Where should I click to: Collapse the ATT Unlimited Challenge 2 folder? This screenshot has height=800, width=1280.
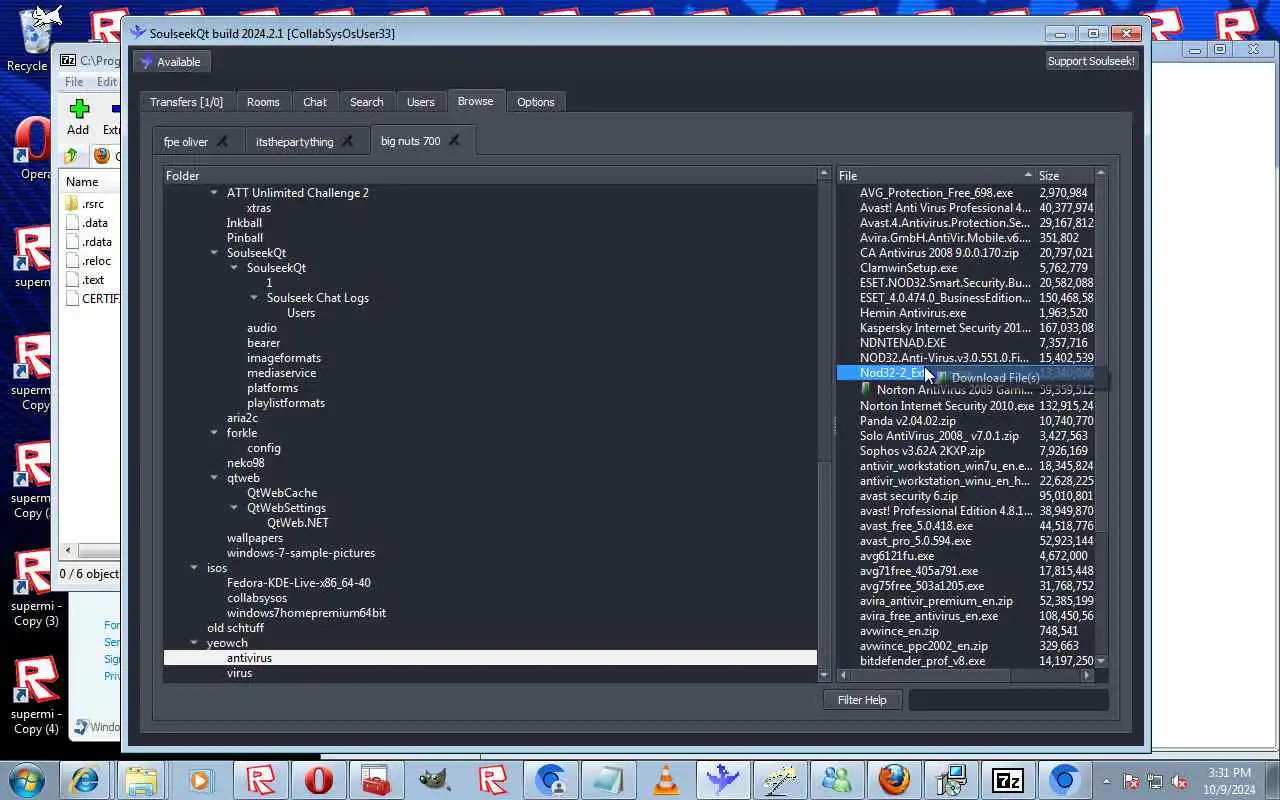pyautogui.click(x=214, y=193)
